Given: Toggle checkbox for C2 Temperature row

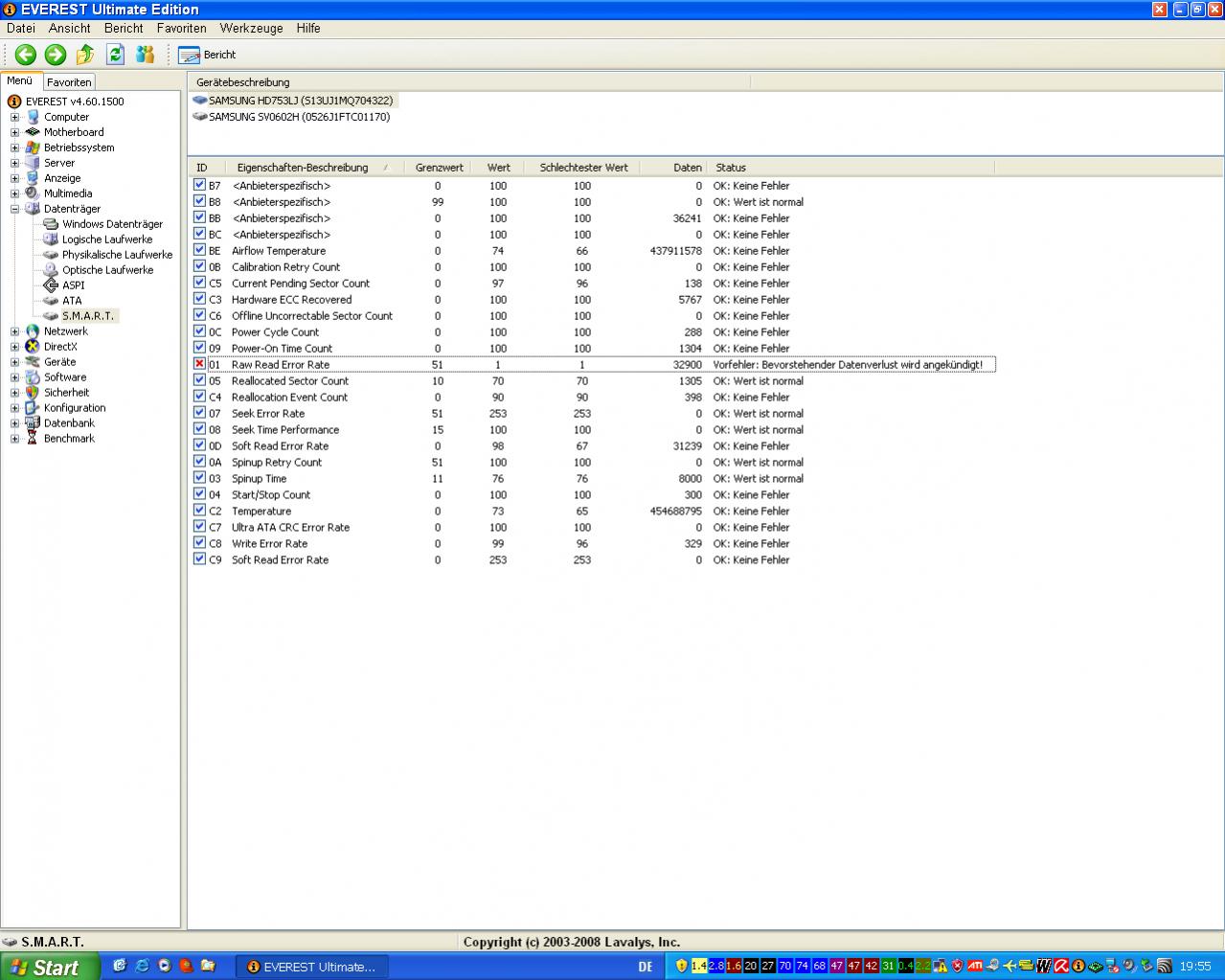Looking at the screenshot, I should 199,511.
